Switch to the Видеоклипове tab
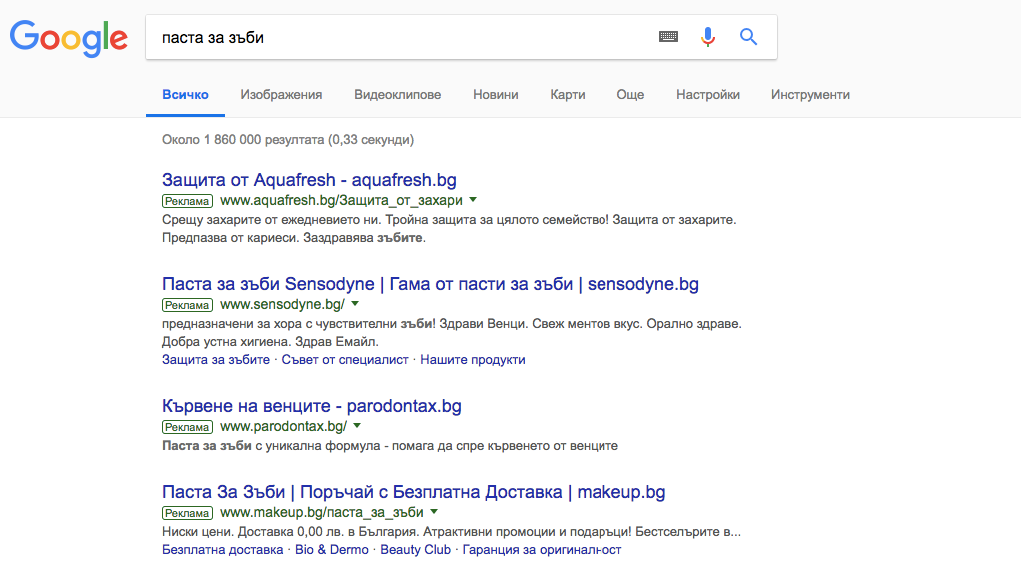This screenshot has width=1021, height=575. click(397, 95)
